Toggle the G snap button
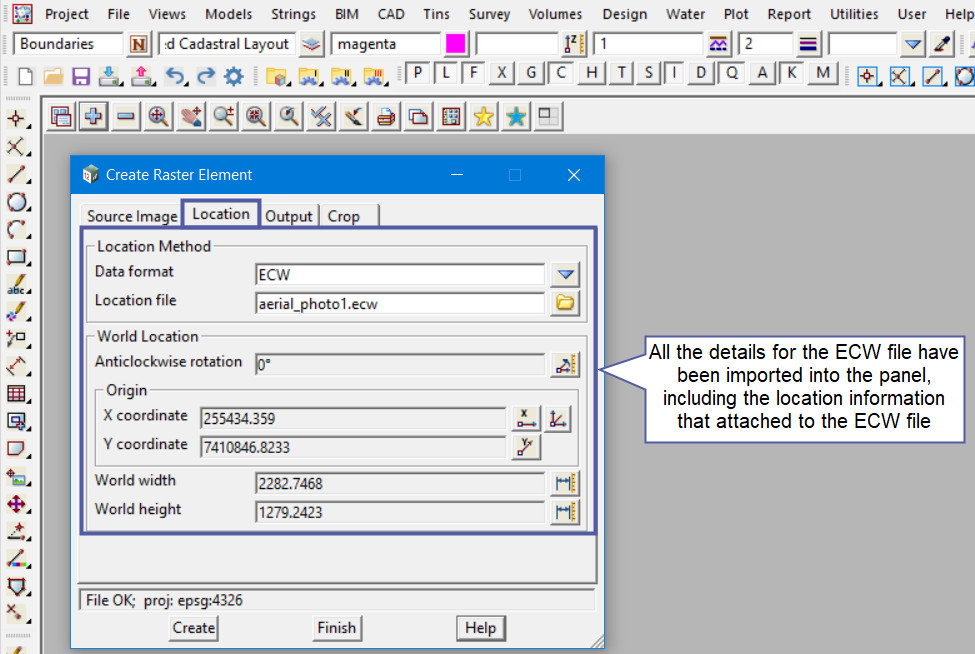 click(531, 73)
